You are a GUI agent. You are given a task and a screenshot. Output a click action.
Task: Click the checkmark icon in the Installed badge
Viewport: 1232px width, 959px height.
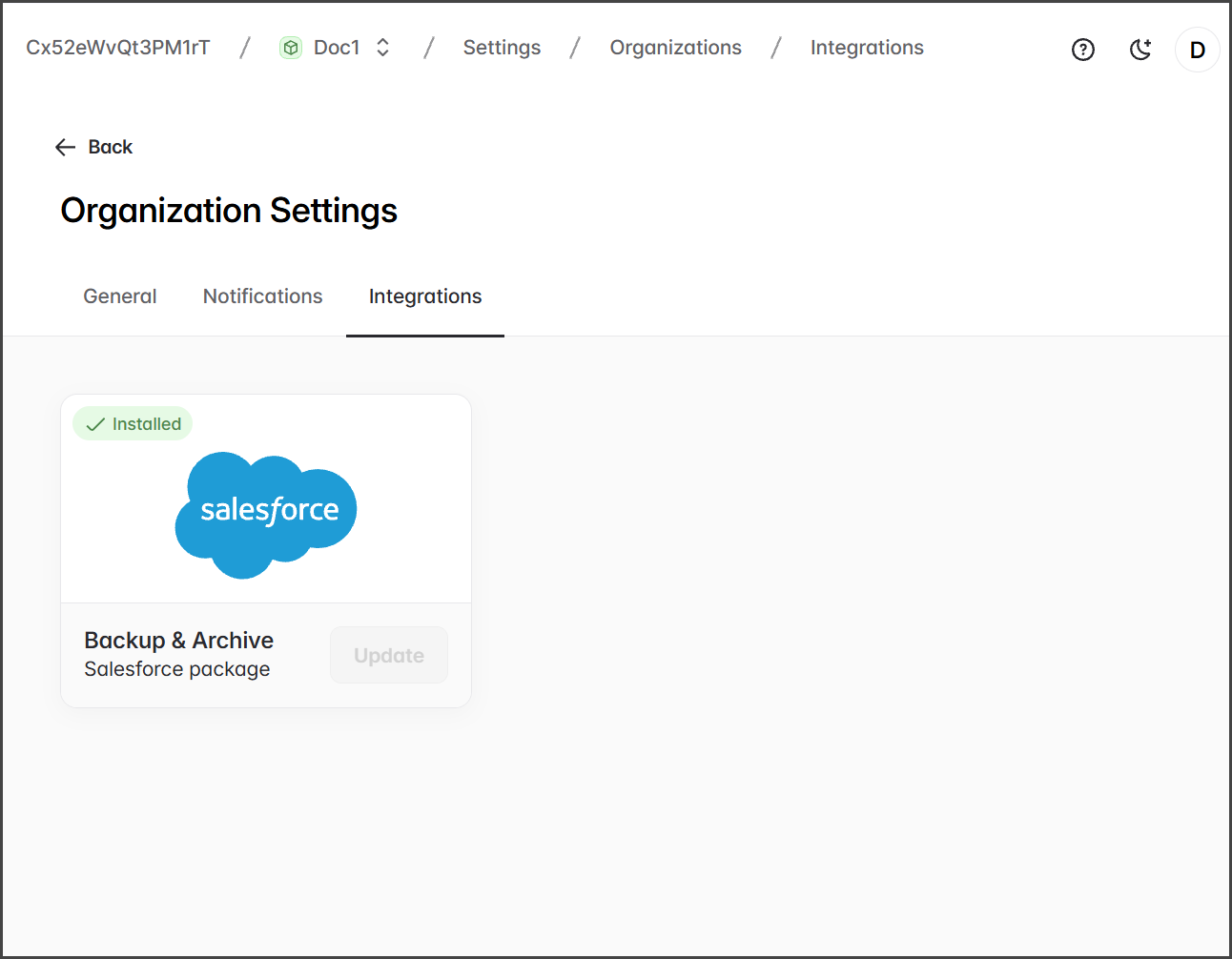coord(95,424)
